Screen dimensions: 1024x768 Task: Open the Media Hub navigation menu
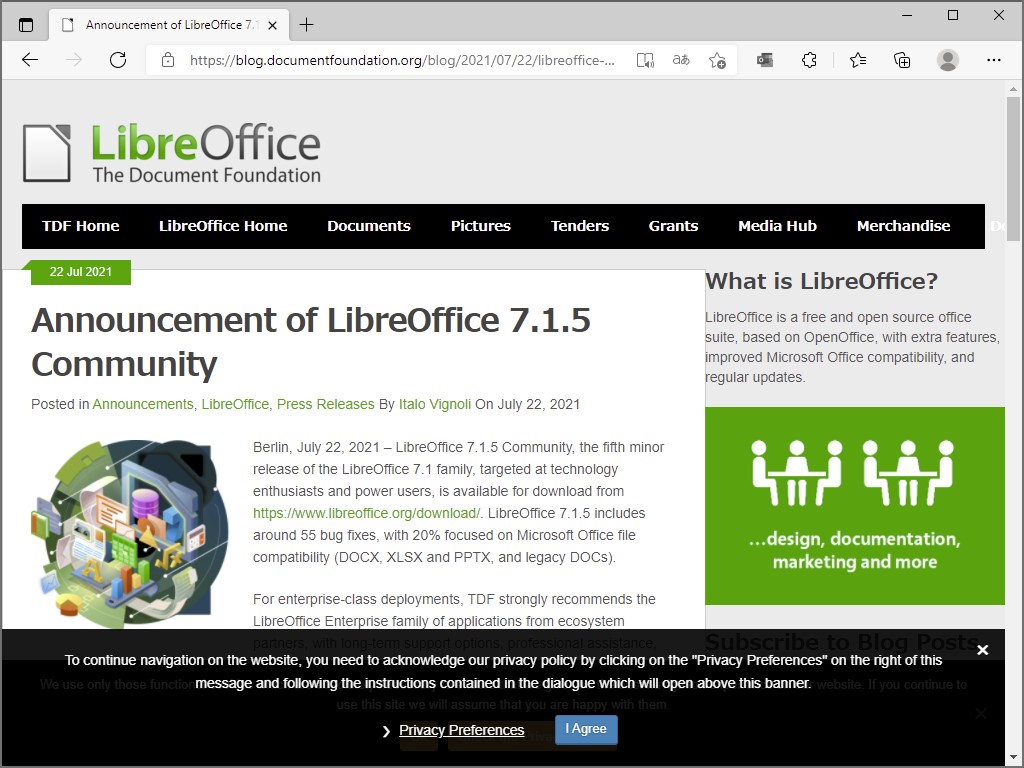(777, 226)
